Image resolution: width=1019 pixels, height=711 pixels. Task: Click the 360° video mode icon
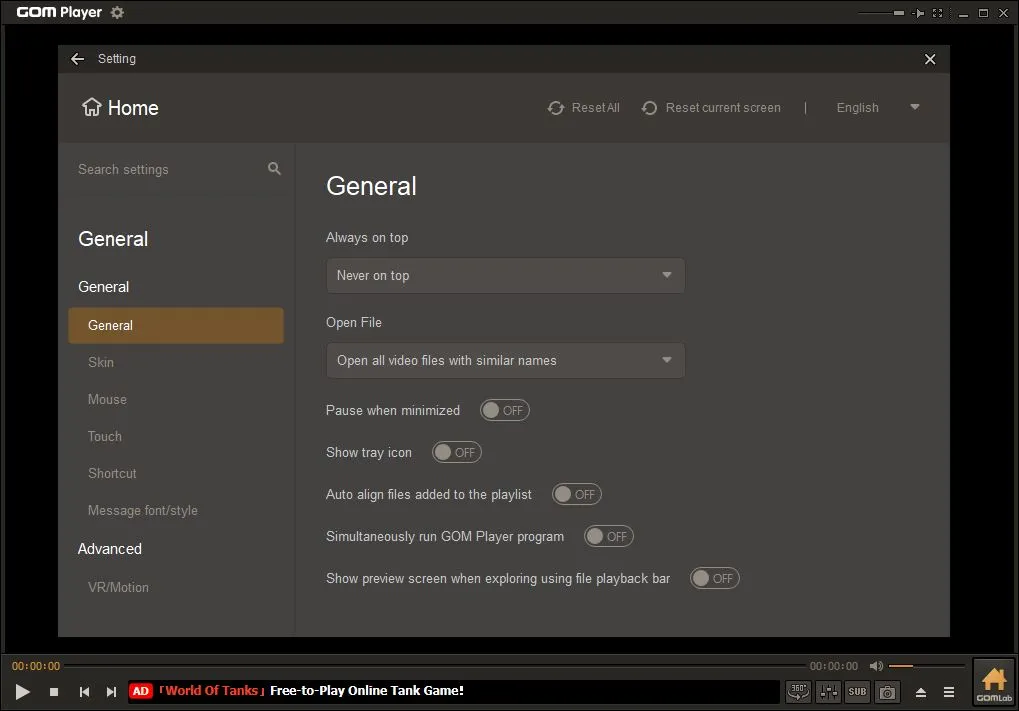(798, 691)
